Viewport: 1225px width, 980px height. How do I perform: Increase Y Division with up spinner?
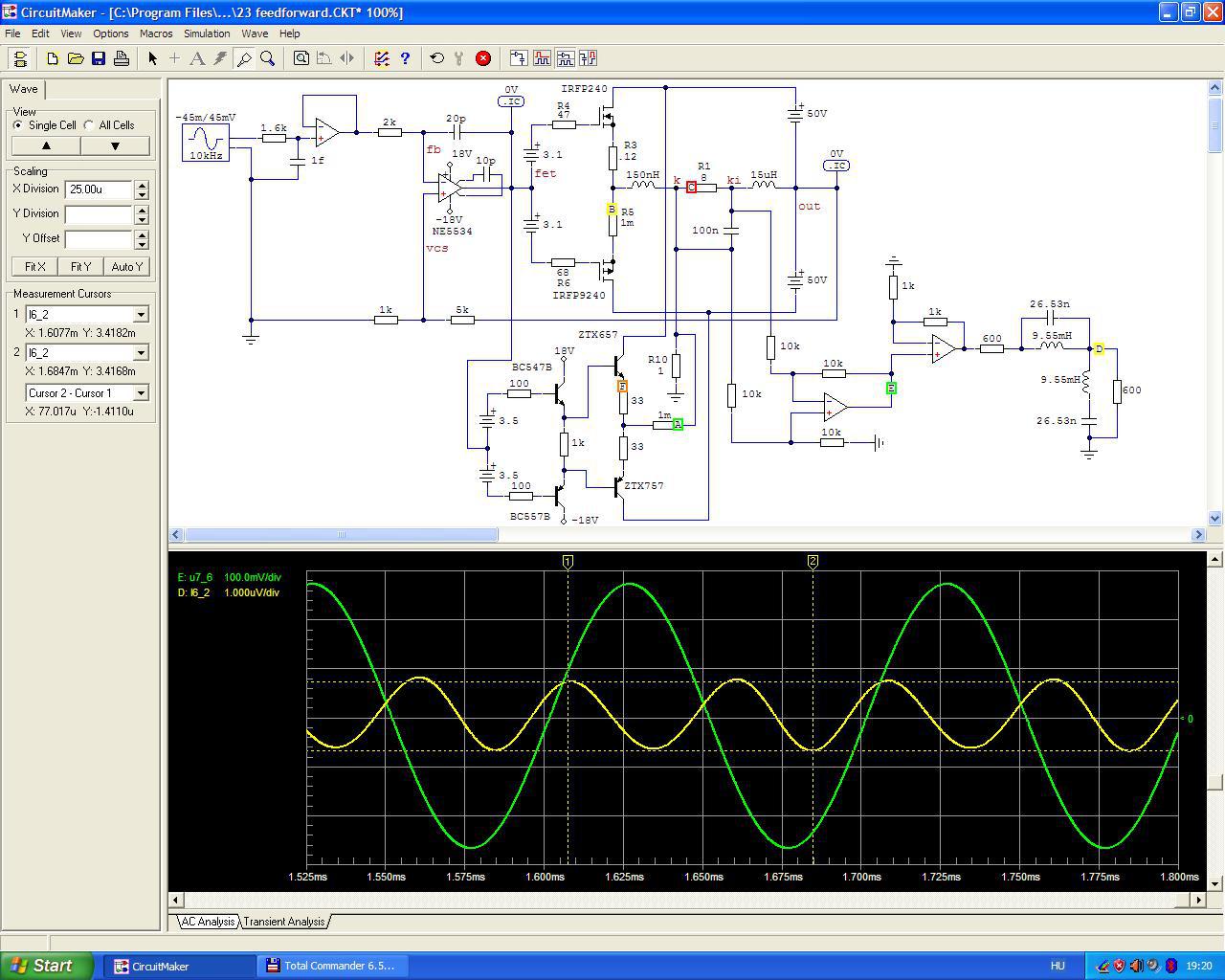142,210
